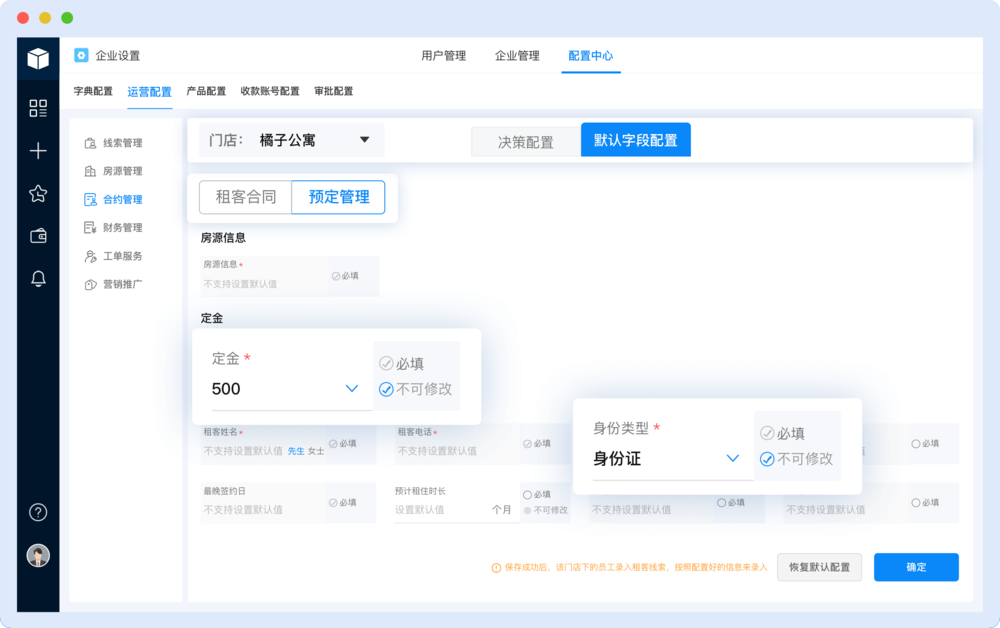Toggle 不可修改 for 预计租住时长
This screenshot has height=628, width=1000.
coord(527,510)
